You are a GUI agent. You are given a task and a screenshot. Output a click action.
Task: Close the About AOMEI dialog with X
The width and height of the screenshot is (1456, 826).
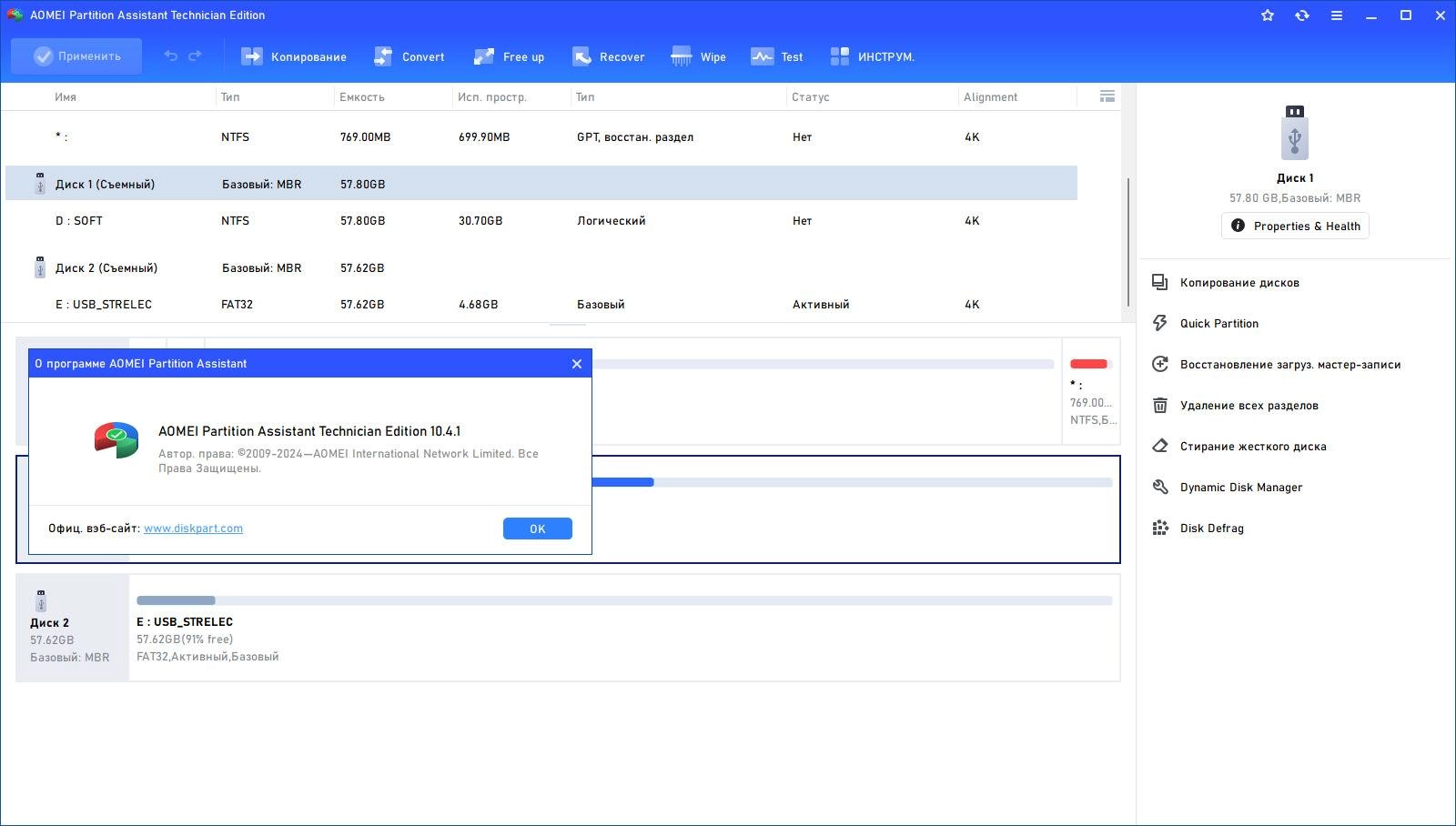[577, 364]
